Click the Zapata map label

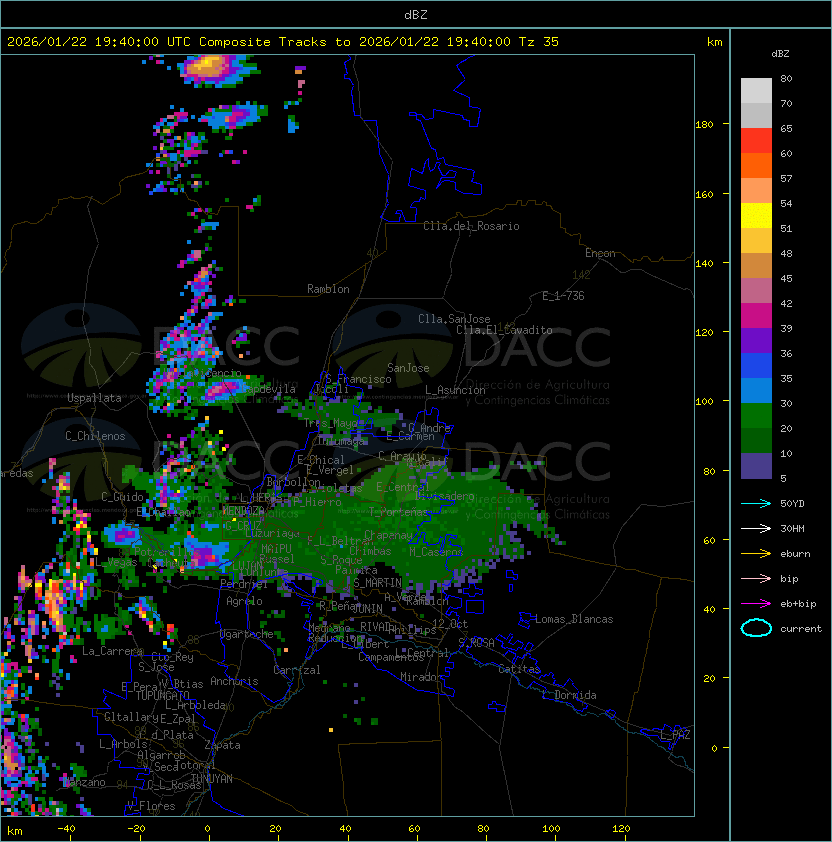coord(222,745)
